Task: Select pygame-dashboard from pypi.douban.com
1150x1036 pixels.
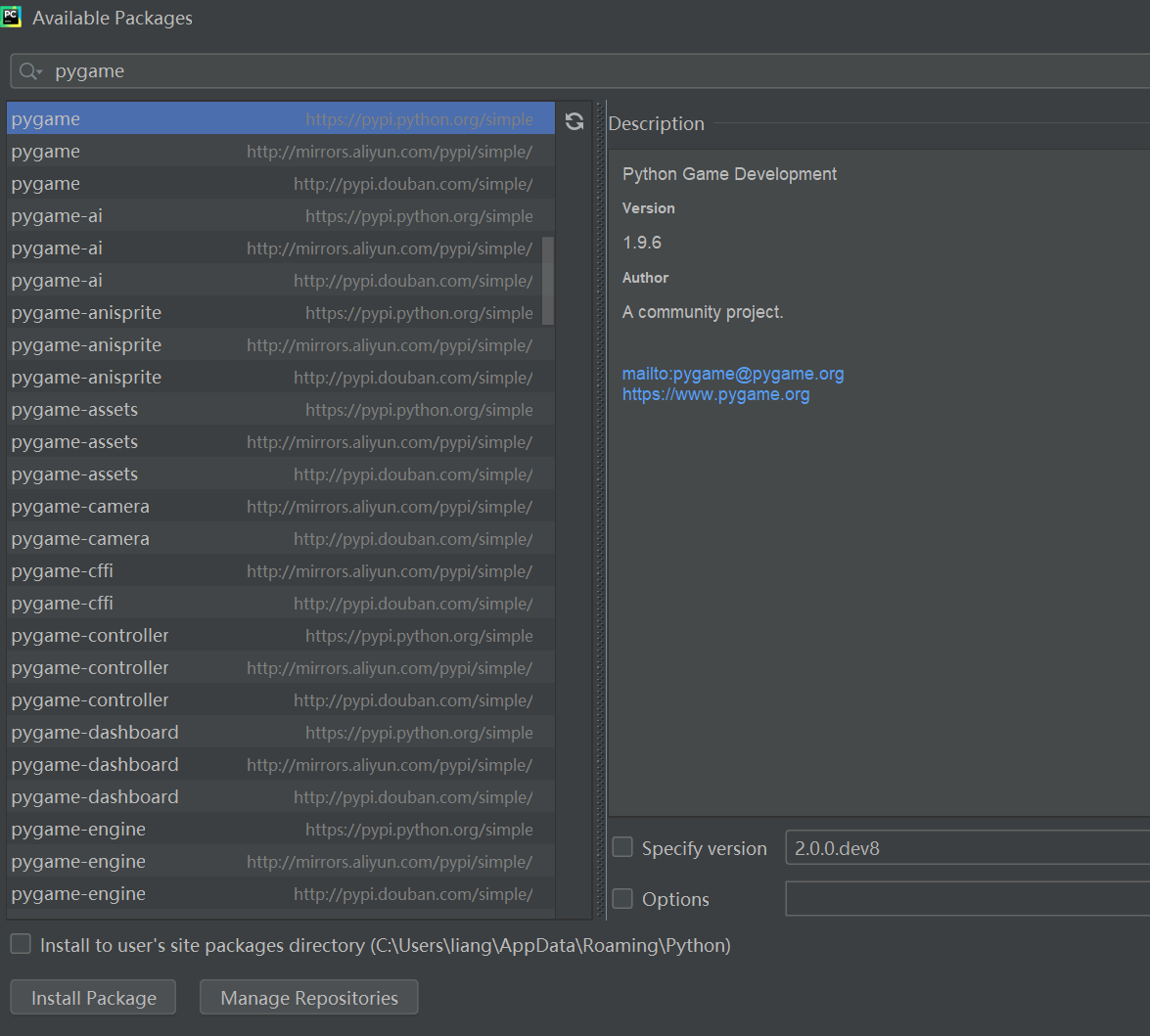Action: (x=281, y=796)
